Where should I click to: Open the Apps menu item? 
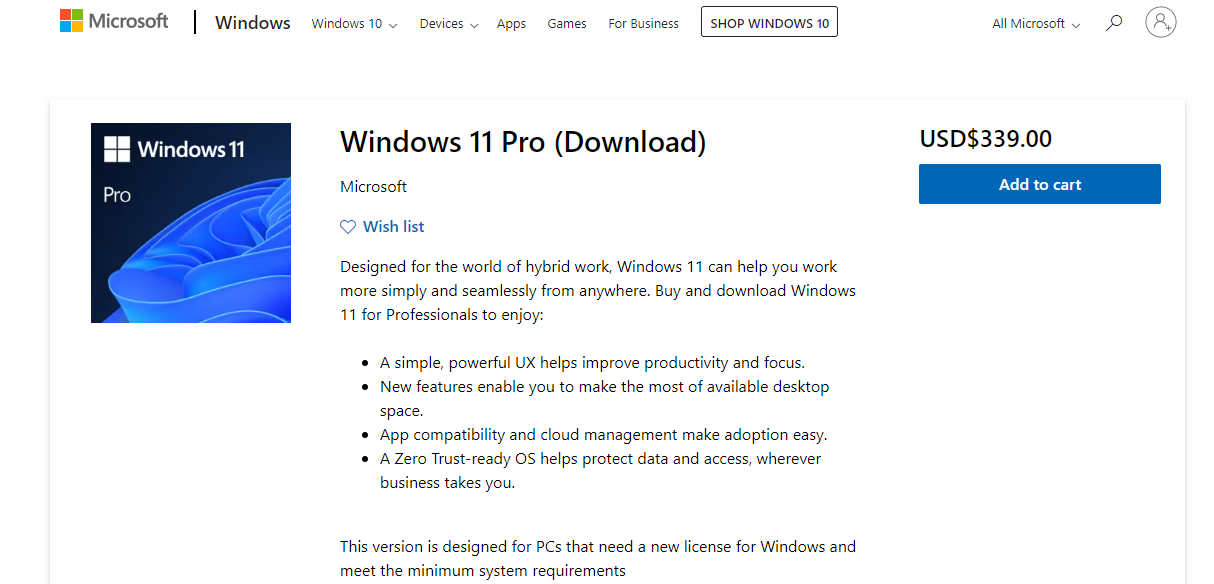click(x=511, y=24)
